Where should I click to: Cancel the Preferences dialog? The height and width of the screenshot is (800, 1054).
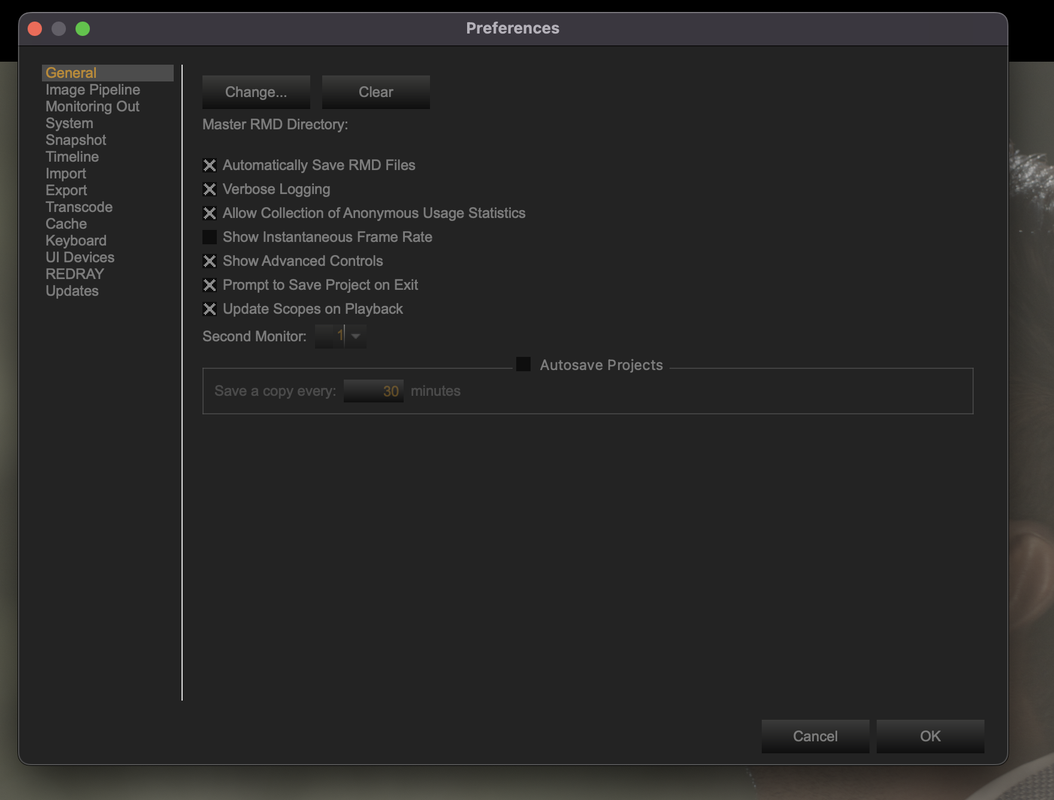pos(815,736)
